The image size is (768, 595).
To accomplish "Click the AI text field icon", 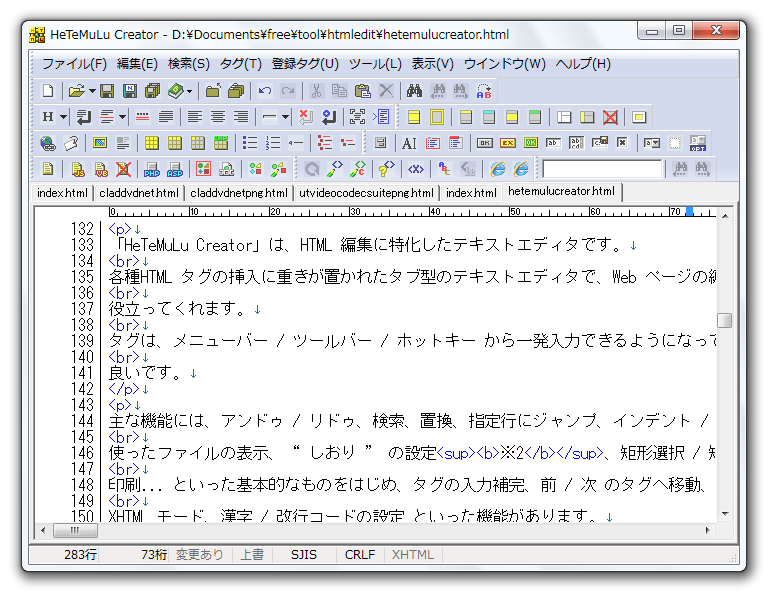I will coord(409,143).
